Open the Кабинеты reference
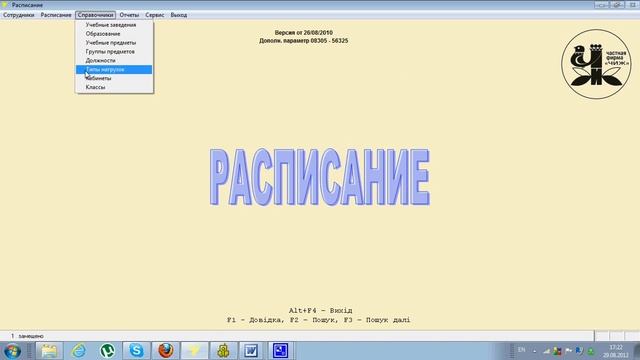640x360 pixels. [x=114, y=78]
